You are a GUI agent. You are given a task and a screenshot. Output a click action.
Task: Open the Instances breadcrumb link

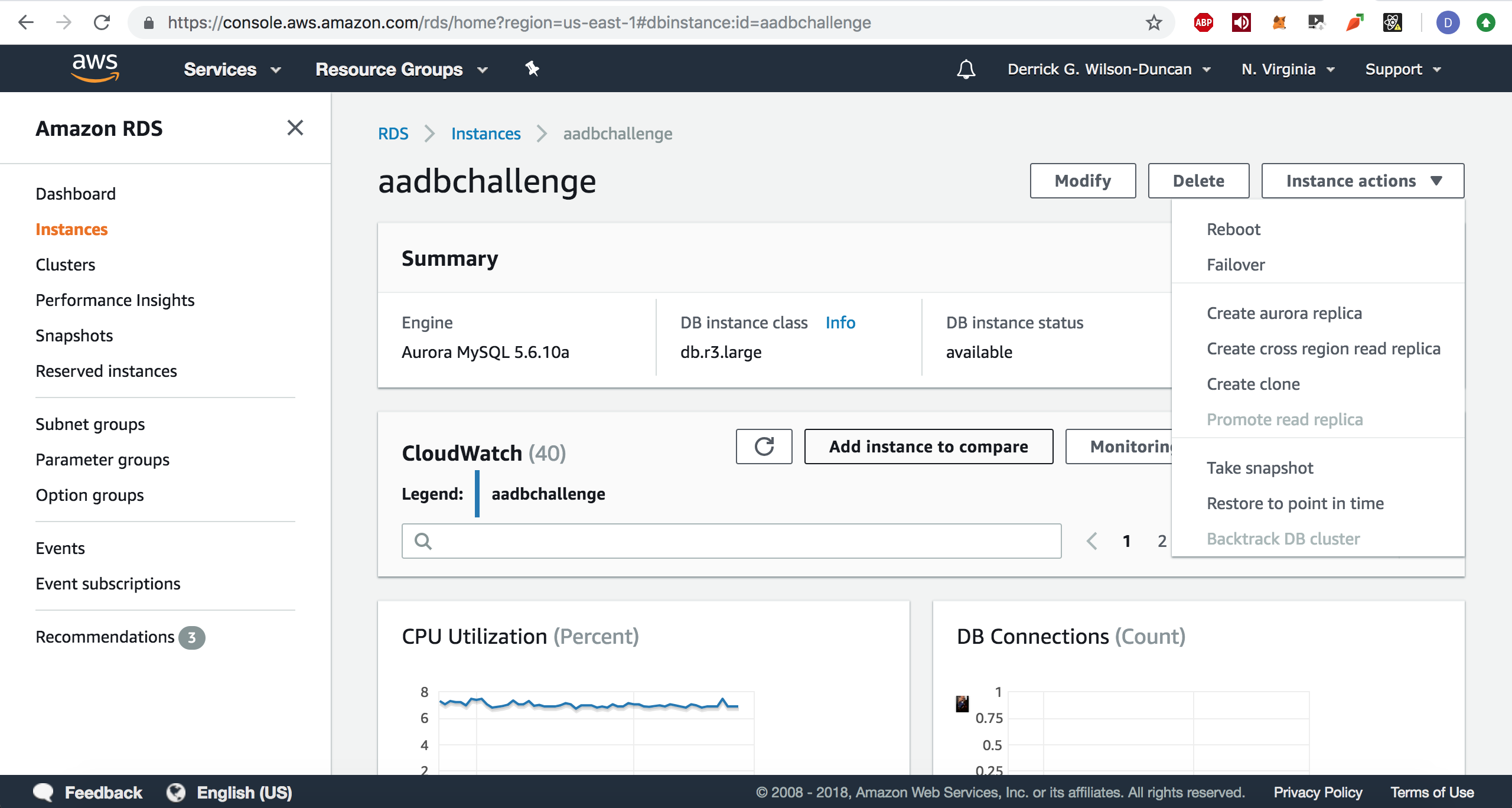(485, 133)
